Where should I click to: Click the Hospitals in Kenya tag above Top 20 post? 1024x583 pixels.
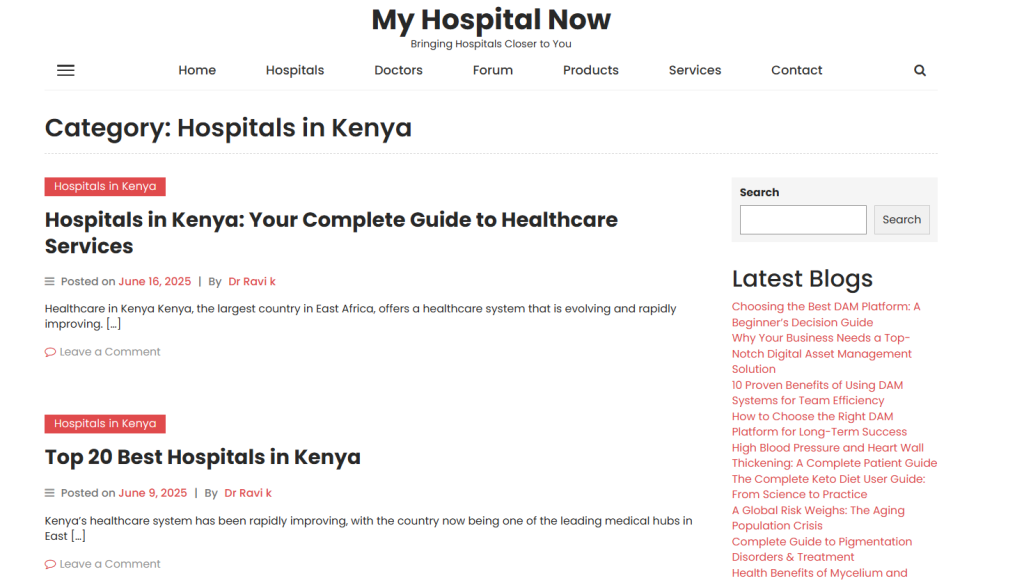coord(105,424)
